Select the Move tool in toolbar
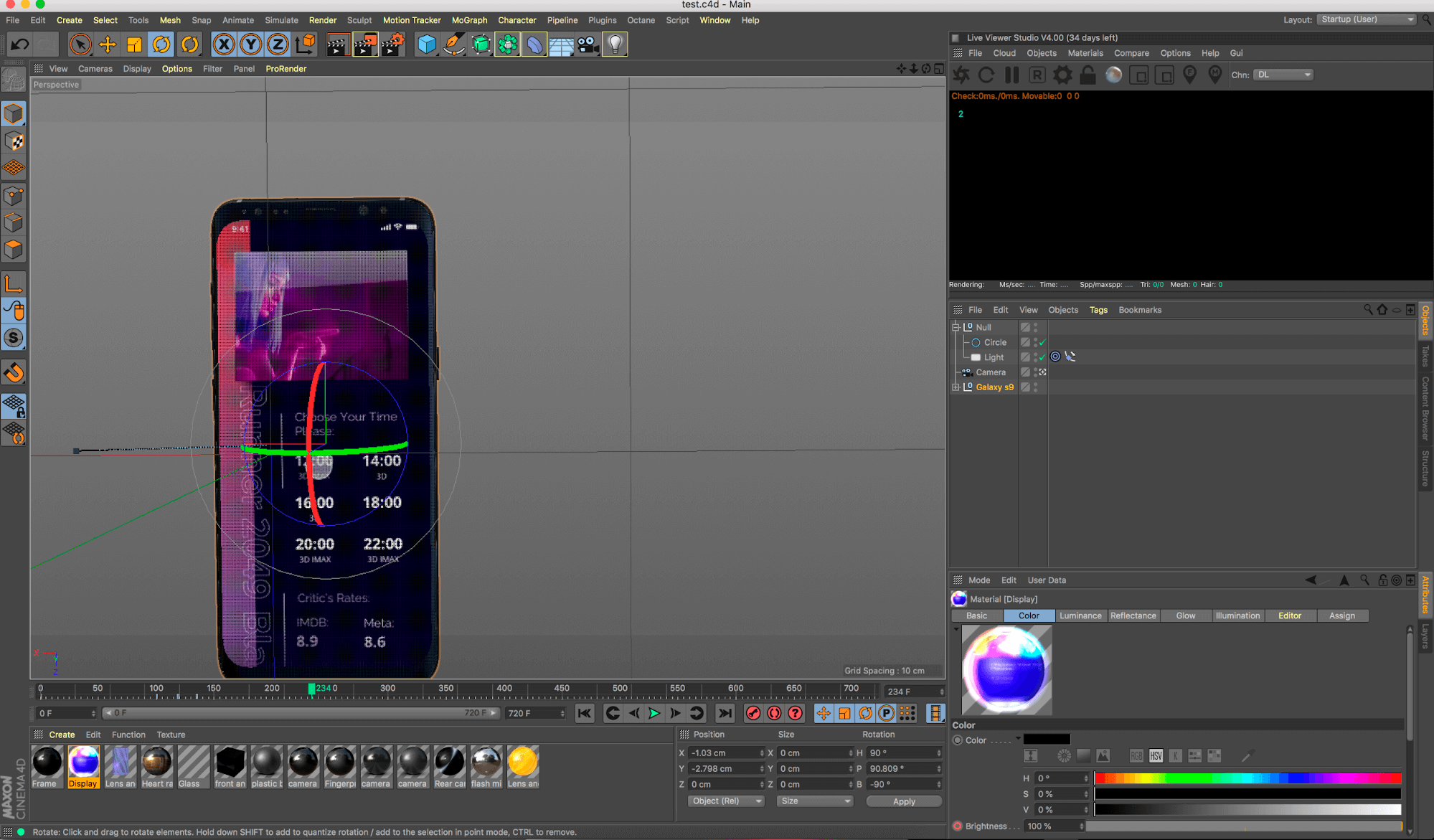The height and width of the screenshot is (840, 1434). coord(108,44)
